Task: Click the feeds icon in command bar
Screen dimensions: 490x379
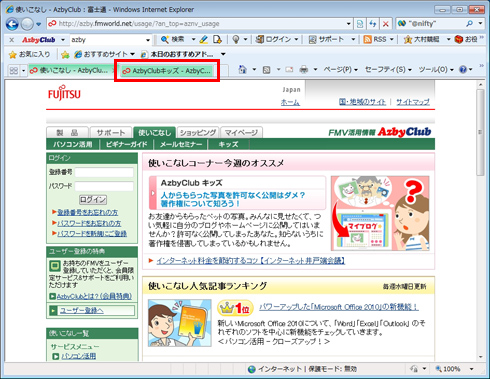Action: (266, 70)
